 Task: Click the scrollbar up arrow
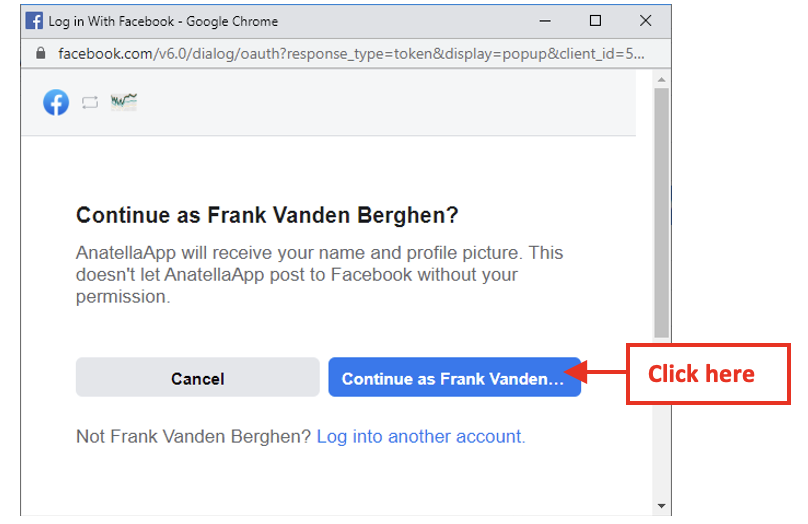click(661, 79)
